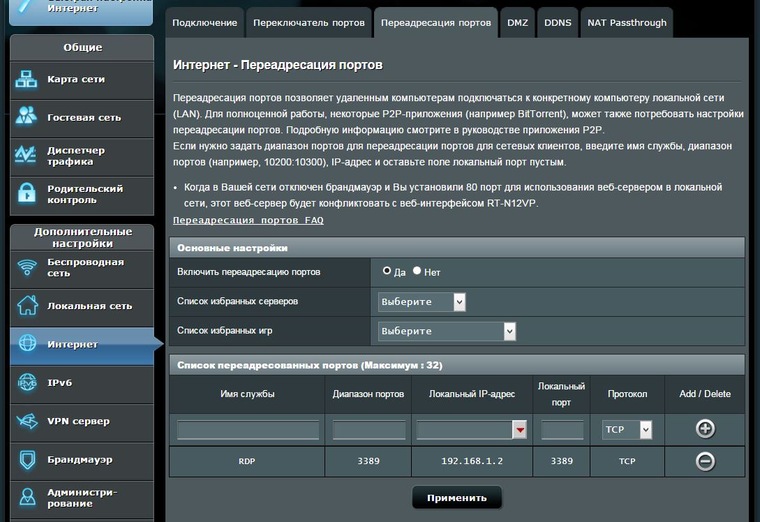Click the service name input field
The image size is (760, 522).
[248, 430]
